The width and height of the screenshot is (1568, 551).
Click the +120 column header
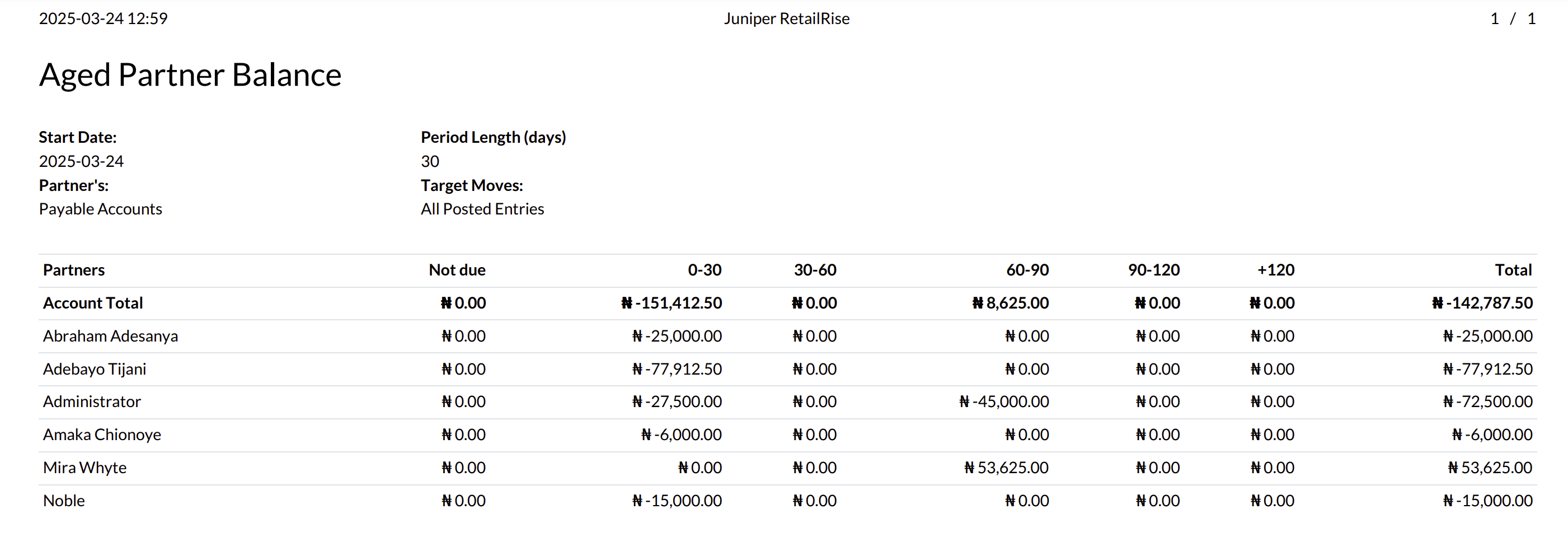(x=1276, y=270)
